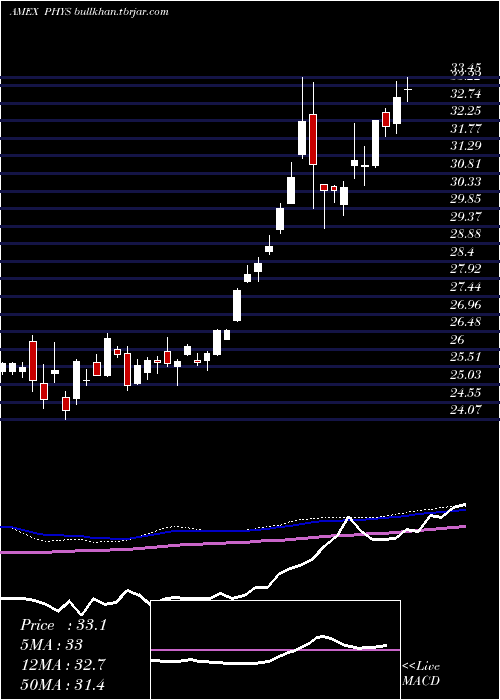Click the 27.44 price axis label
Viewport: 500px width, 700px height.
click(x=466, y=287)
